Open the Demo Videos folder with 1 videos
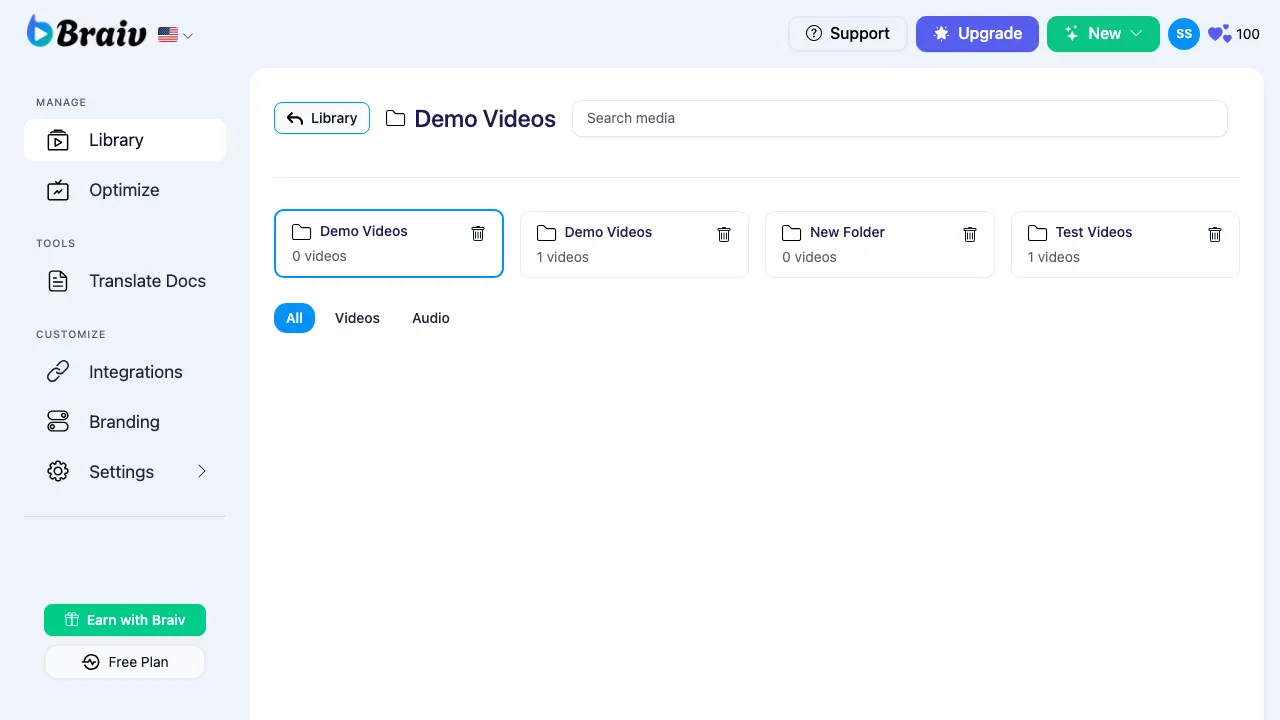 tap(634, 244)
